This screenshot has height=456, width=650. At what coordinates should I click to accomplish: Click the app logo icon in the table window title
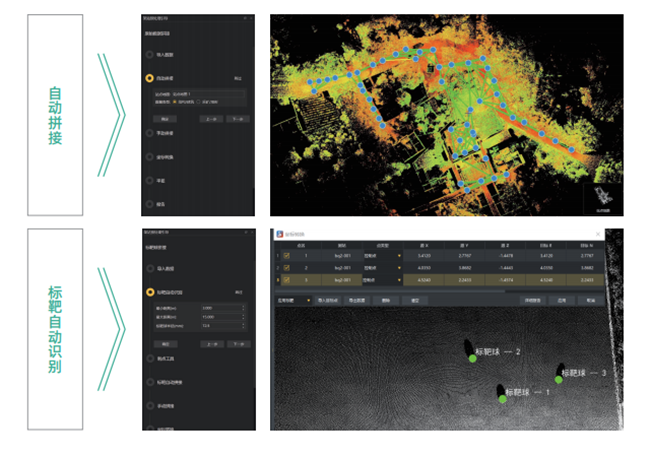pyautogui.click(x=280, y=233)
